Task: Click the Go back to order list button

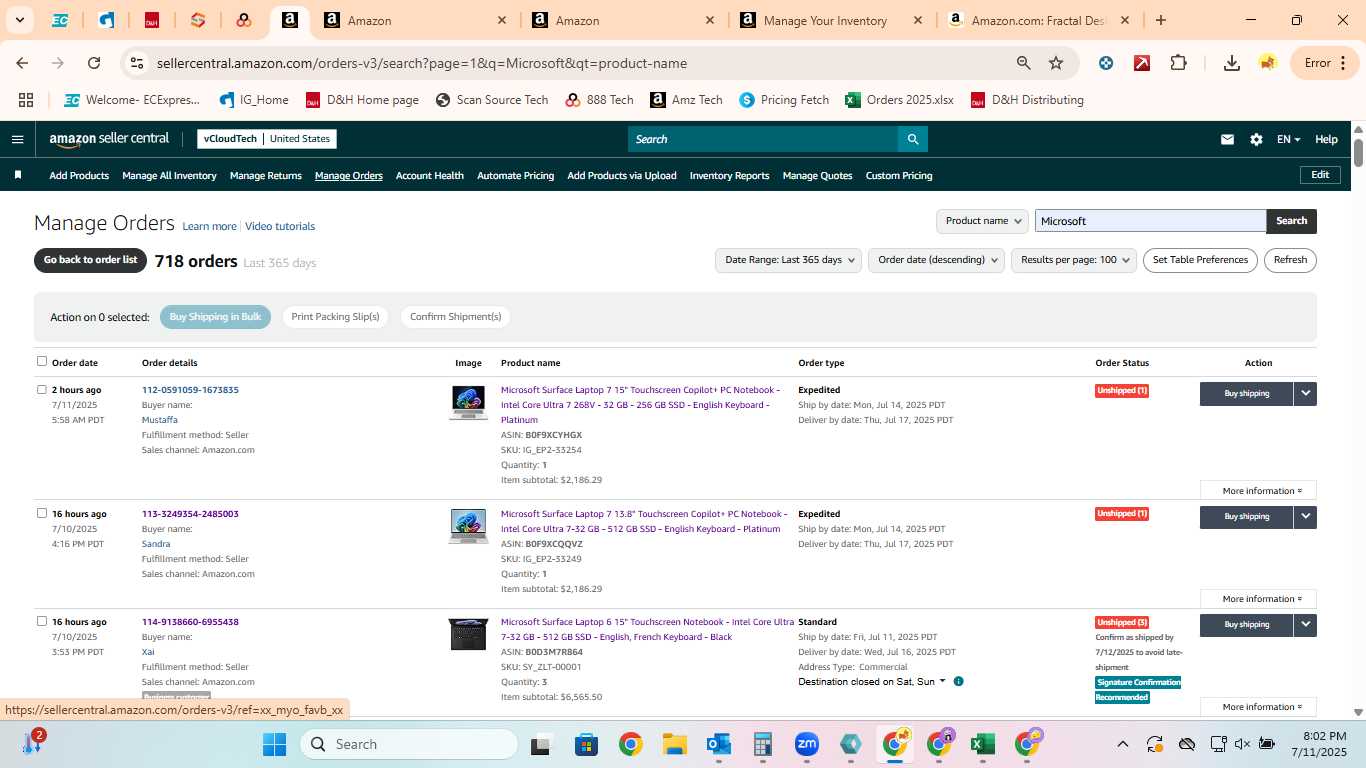Action: click(x=90, y=260)
